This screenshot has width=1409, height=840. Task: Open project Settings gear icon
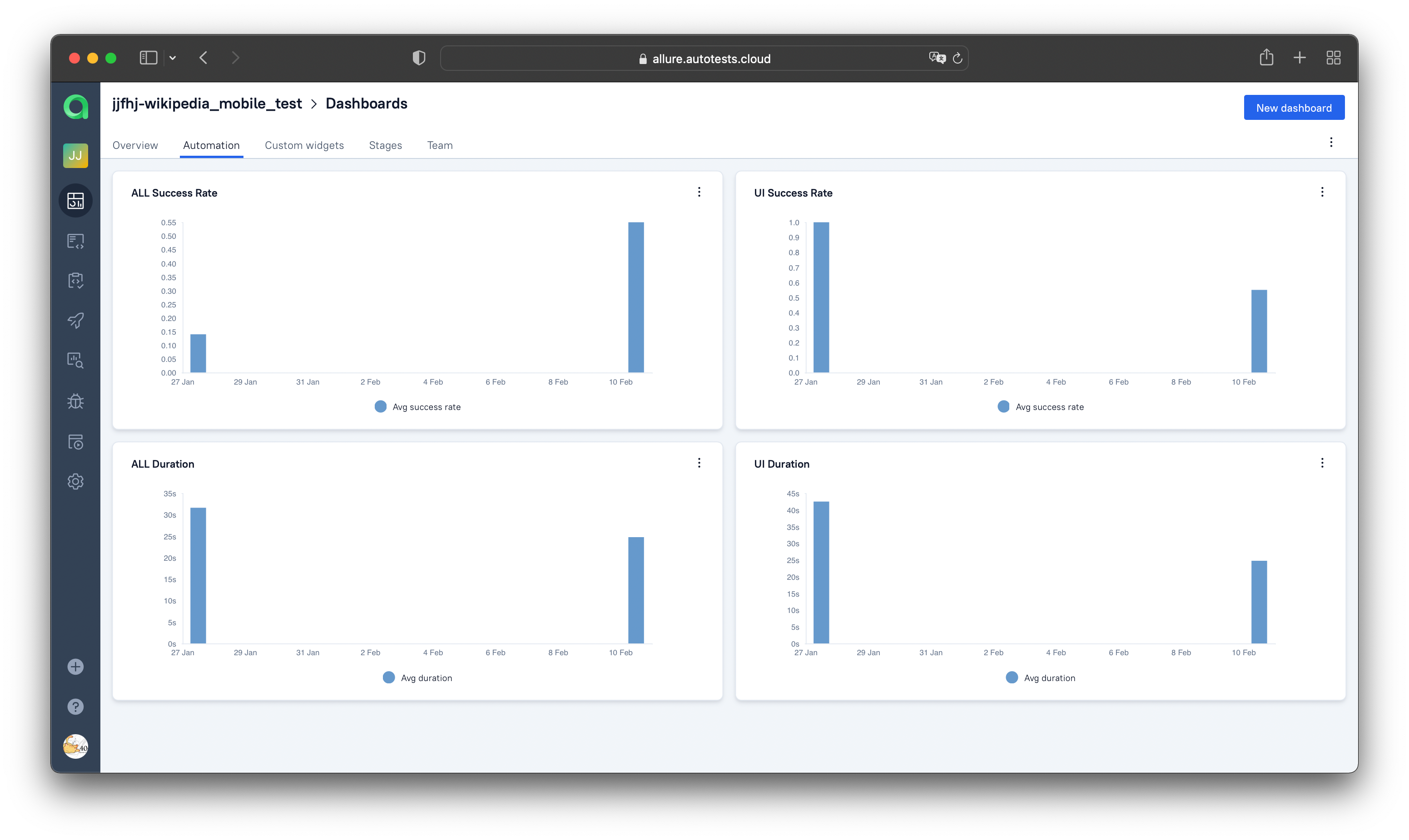point(75,482)
